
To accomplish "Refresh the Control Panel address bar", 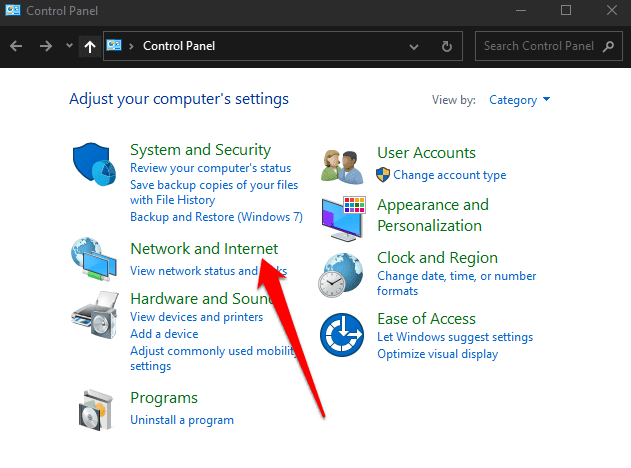I will click(x=446, y=46).
